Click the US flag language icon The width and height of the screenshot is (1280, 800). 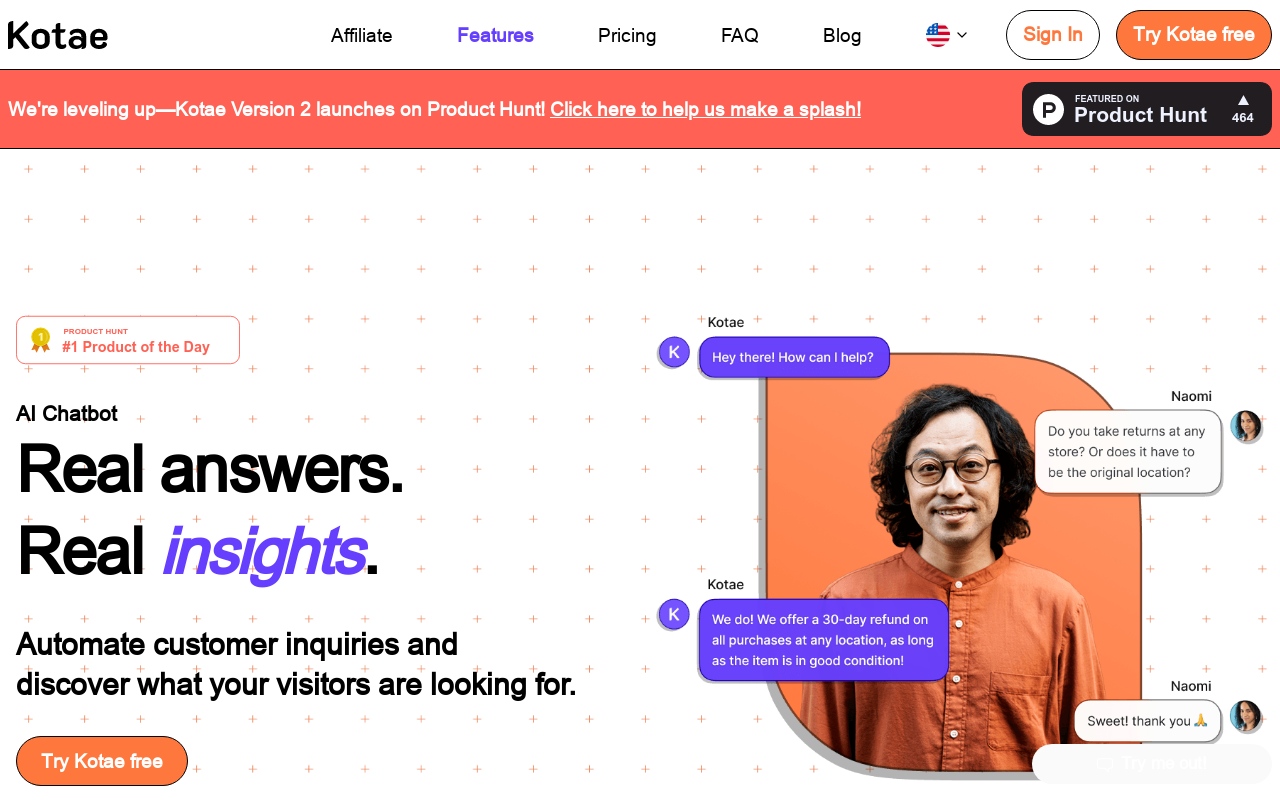(938, 35)
